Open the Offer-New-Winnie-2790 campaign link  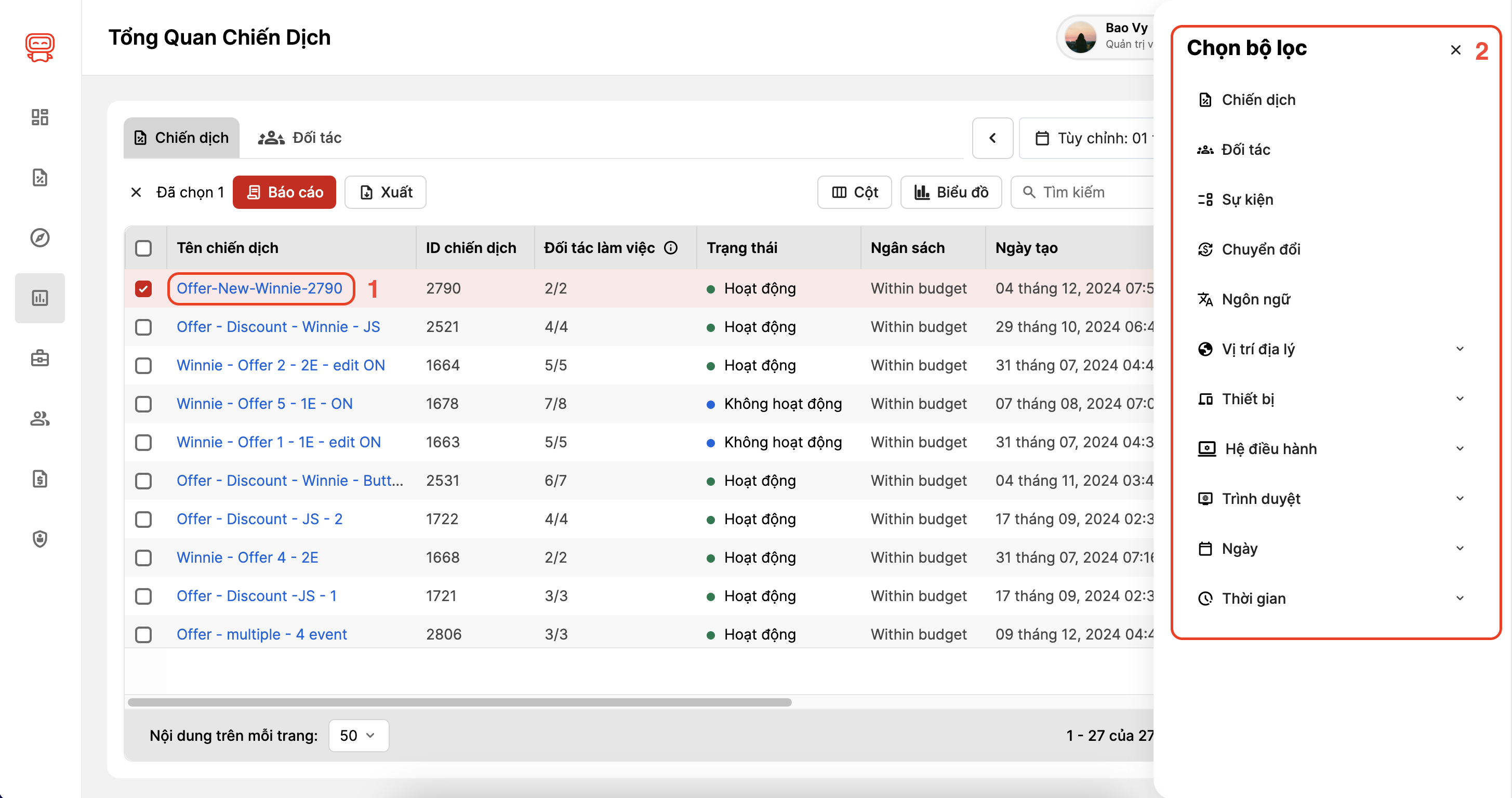[259, 289]
